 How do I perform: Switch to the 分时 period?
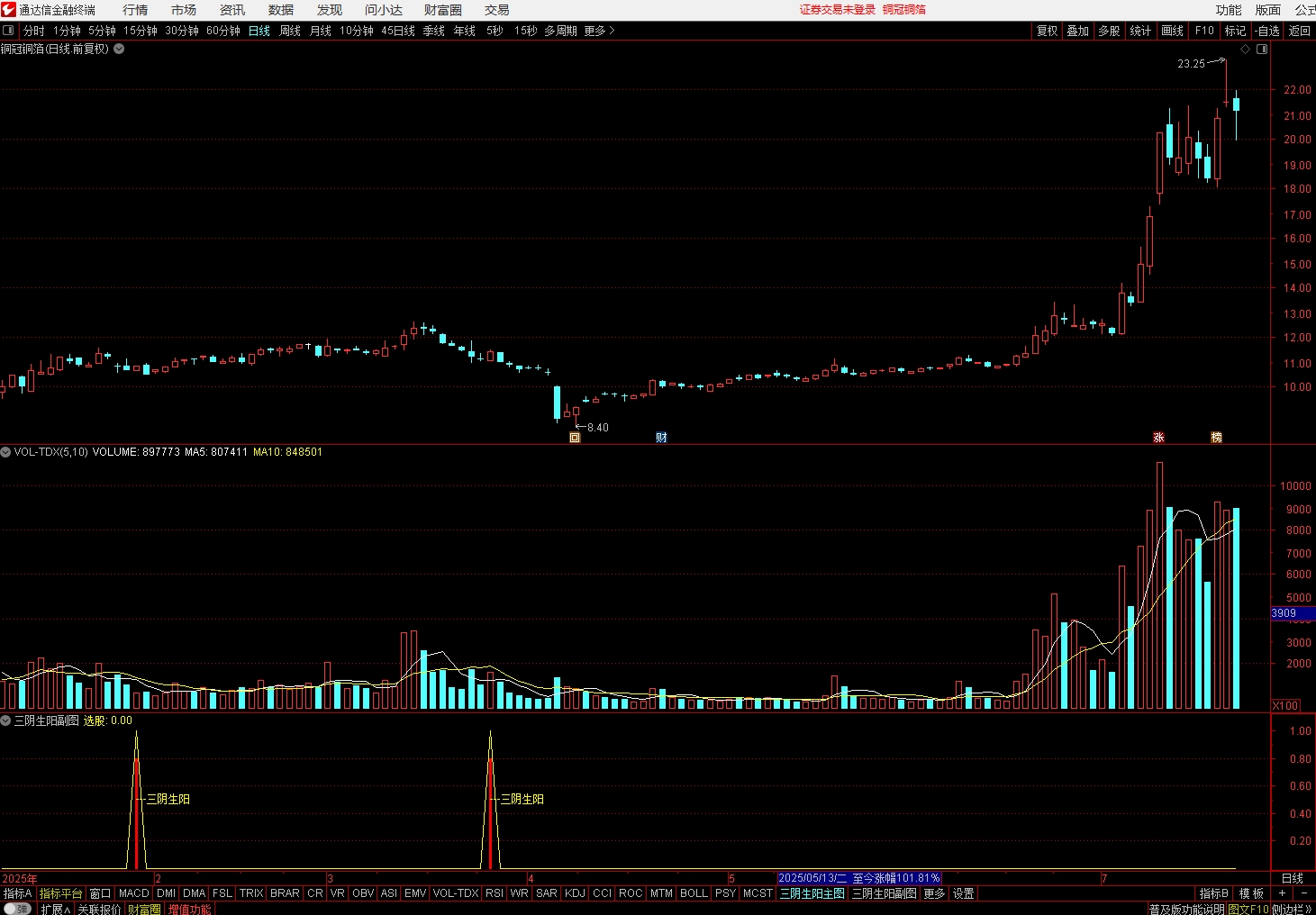(x=34, y=31)
